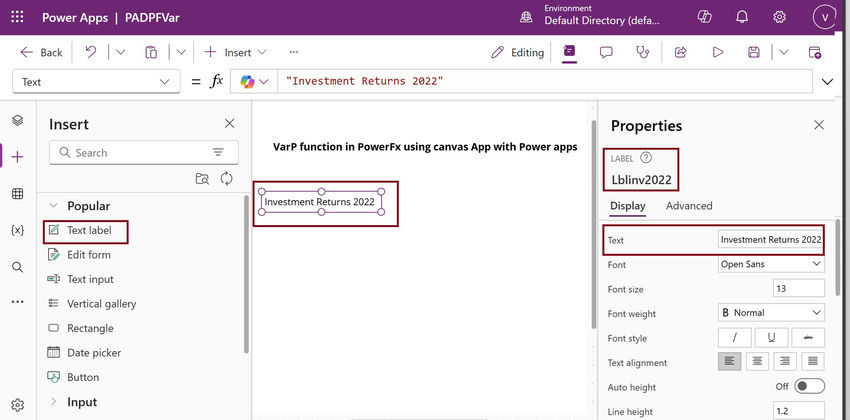
Task: Insert a Vertical gallery control
Action: 92,303
